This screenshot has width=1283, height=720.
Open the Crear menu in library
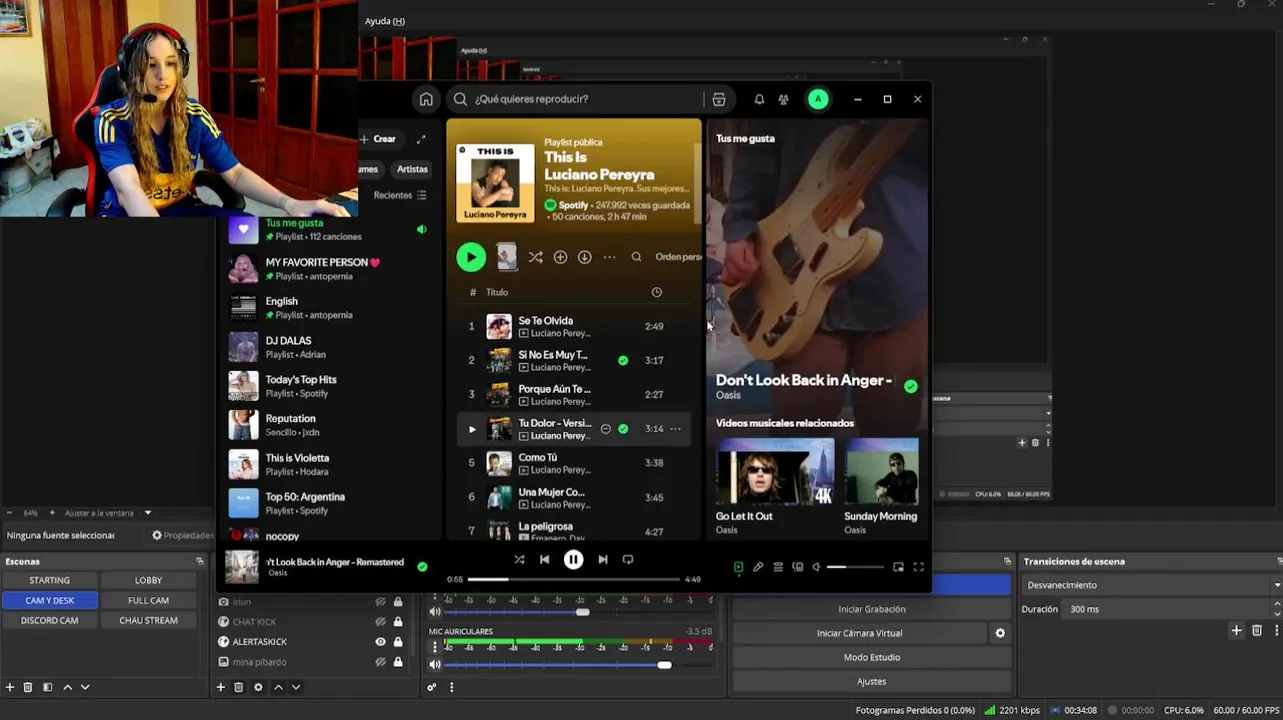coord(378,139)
